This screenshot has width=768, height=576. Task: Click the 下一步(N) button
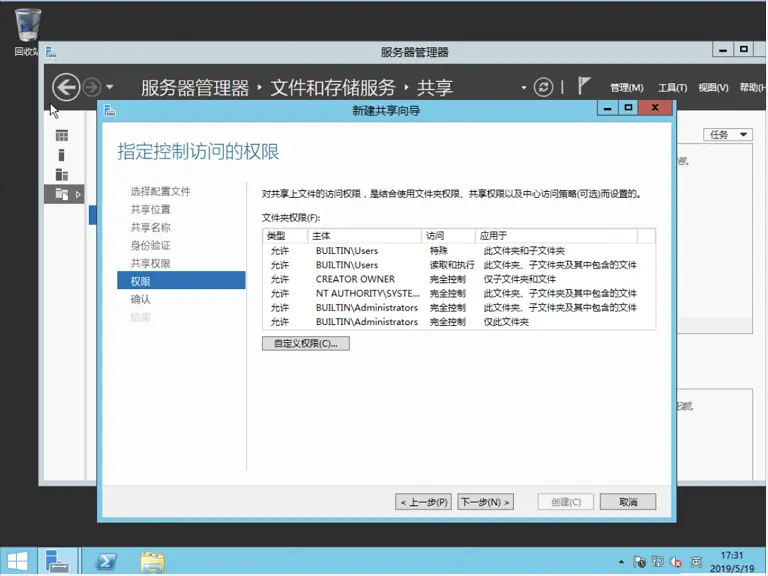485,502
